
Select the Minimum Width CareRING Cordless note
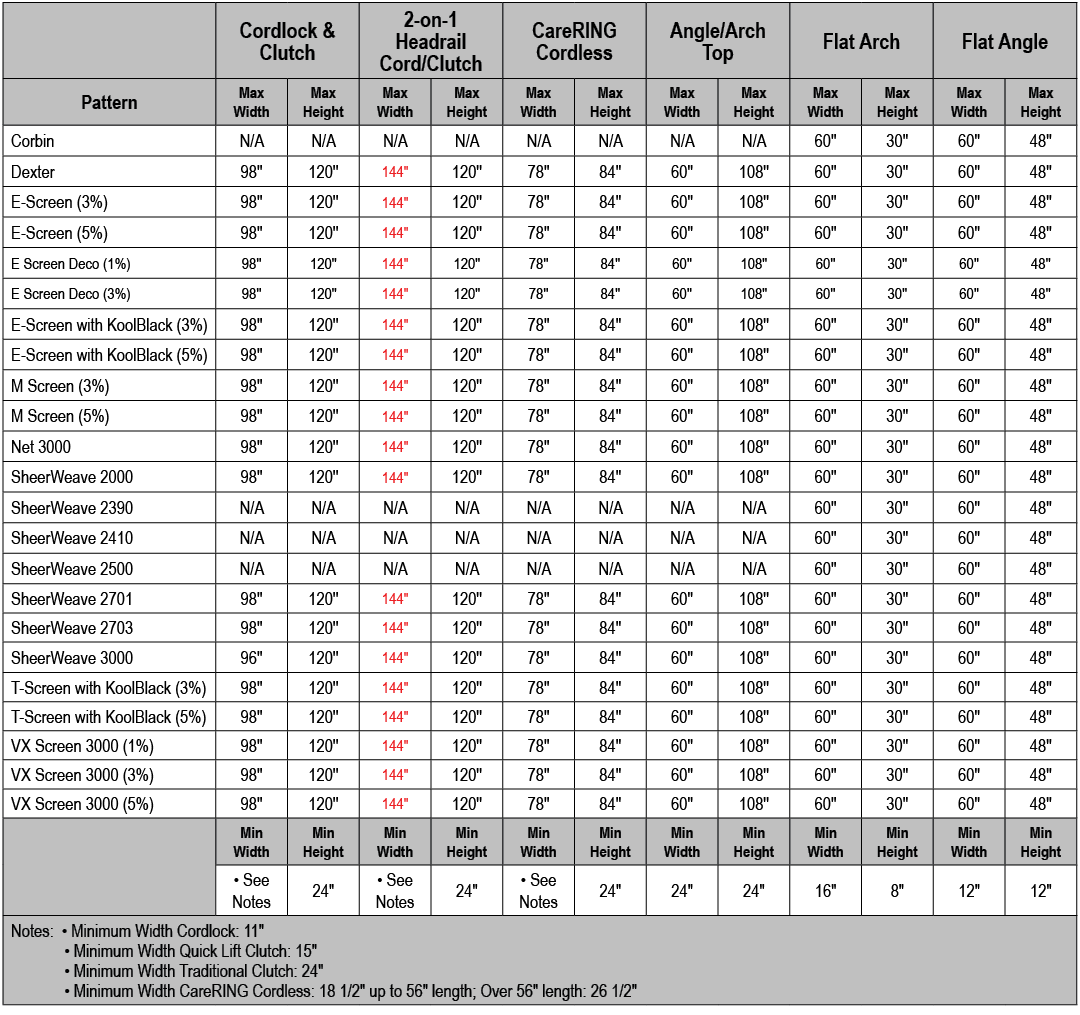click(x=355, y=991)
